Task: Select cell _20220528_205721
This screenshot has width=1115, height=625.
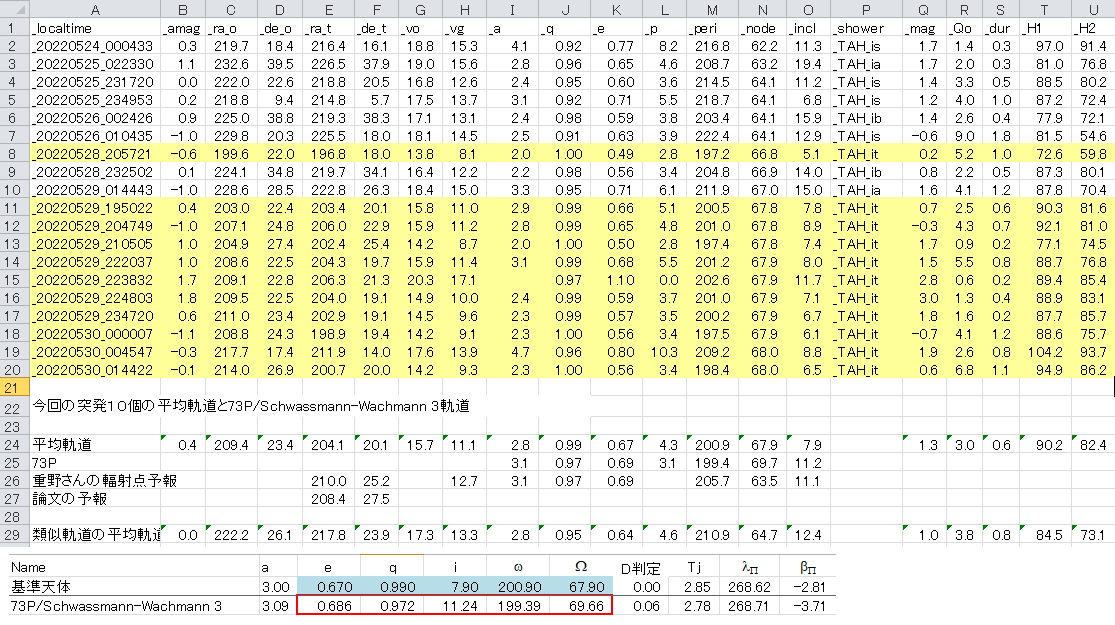Action: click(95, 154)
